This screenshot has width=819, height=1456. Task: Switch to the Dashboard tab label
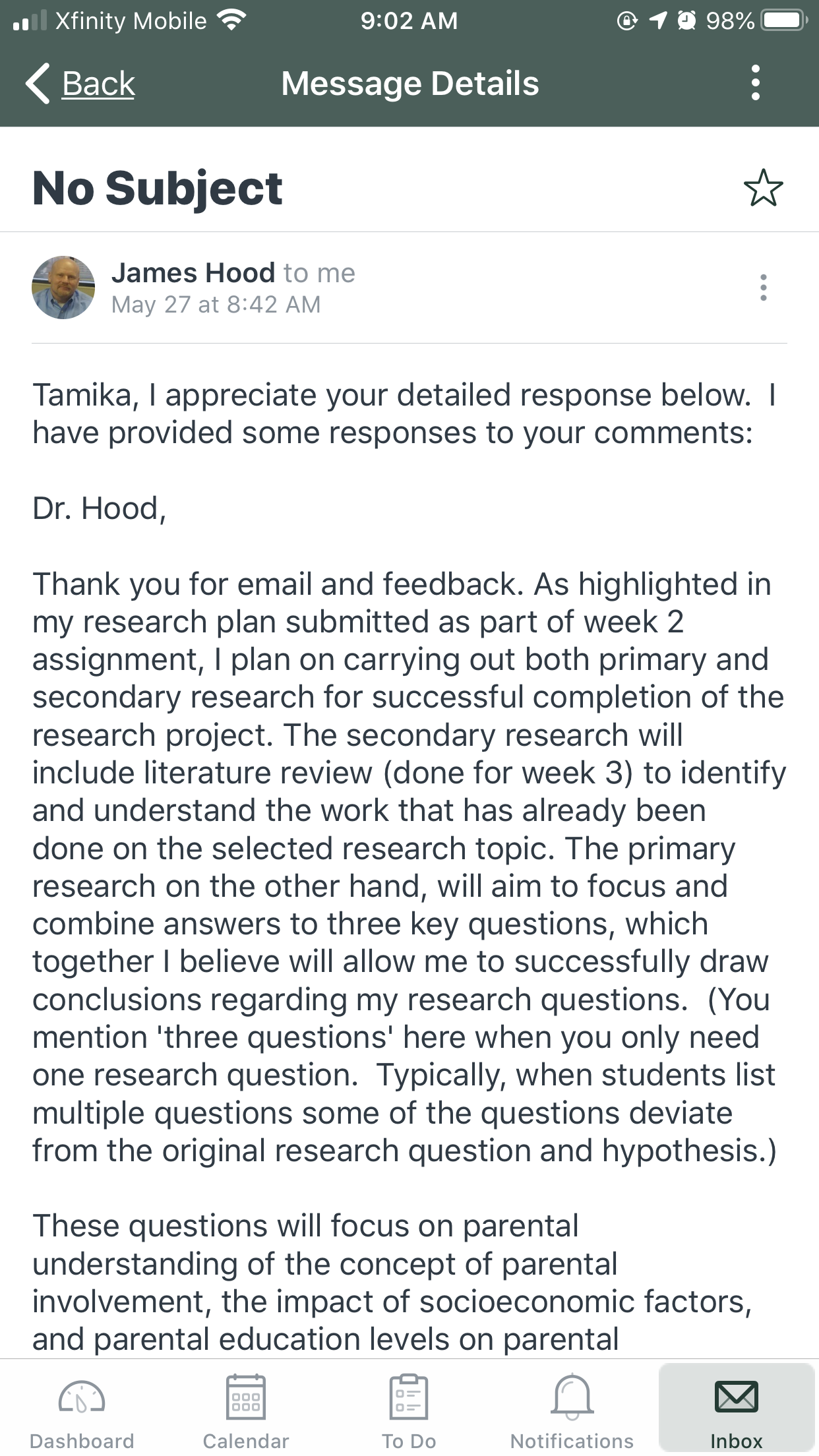click(82, 1441)
